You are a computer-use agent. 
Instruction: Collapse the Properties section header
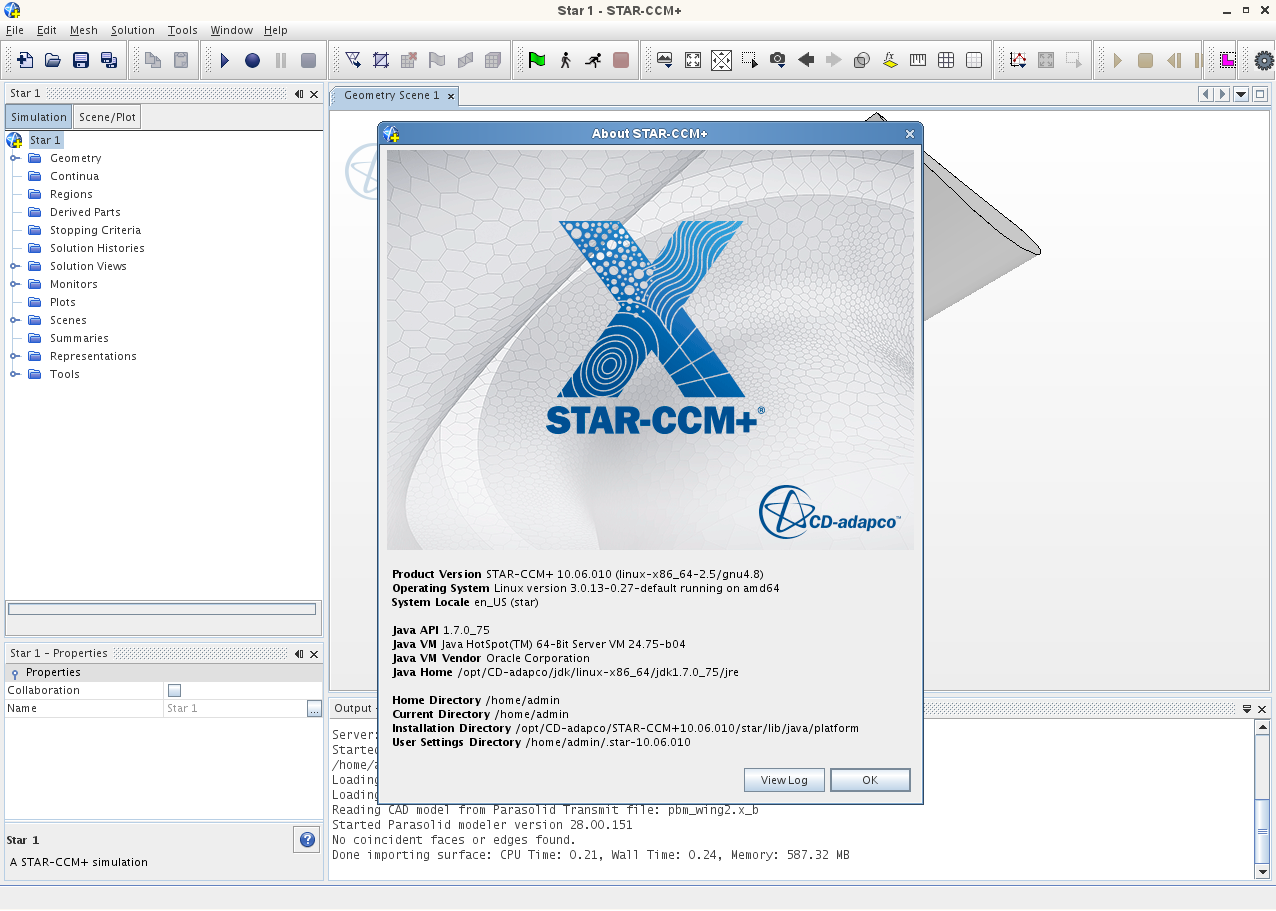(x=15, y=673)
